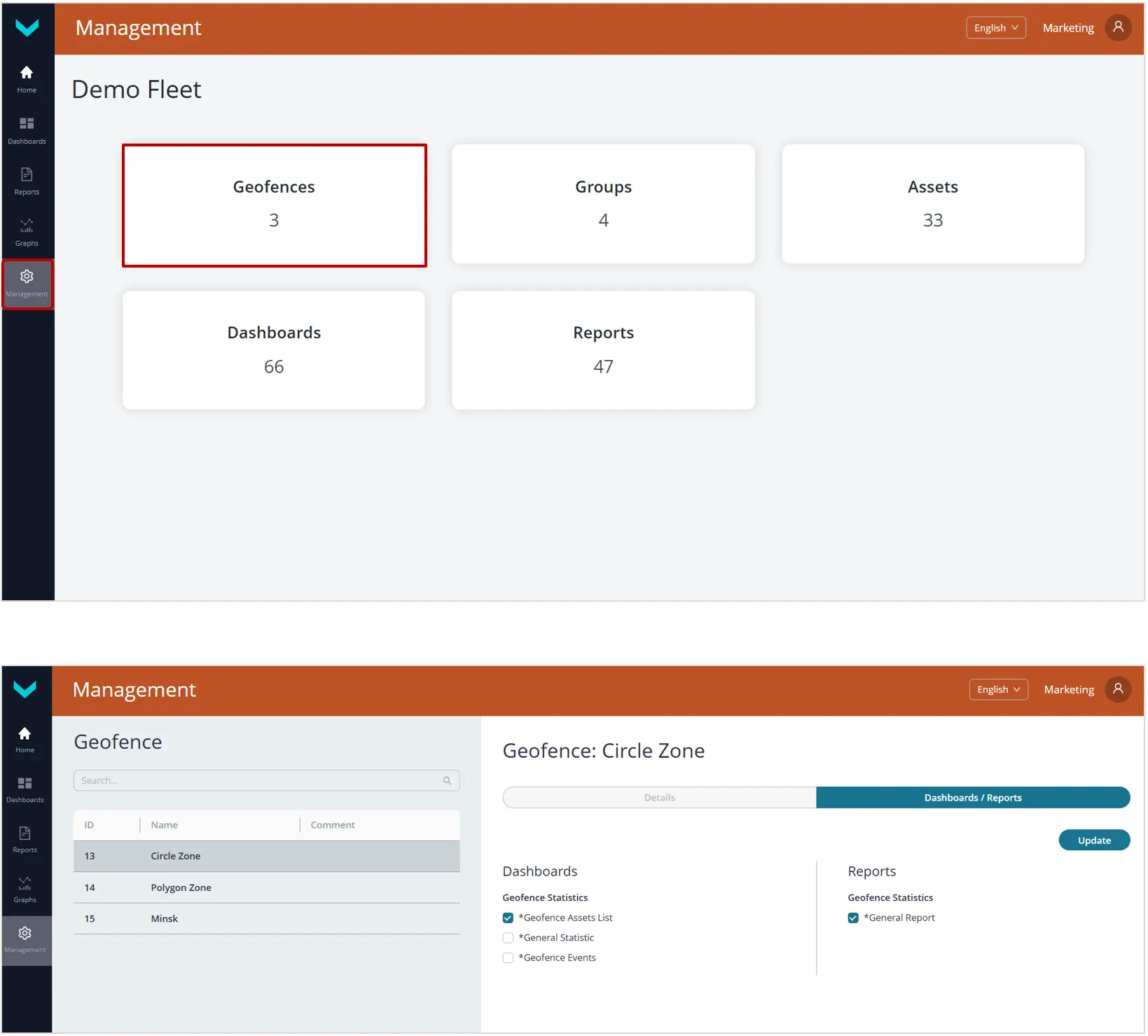
Task: Click into the Geofence Search field
Action: click(259, 780)
